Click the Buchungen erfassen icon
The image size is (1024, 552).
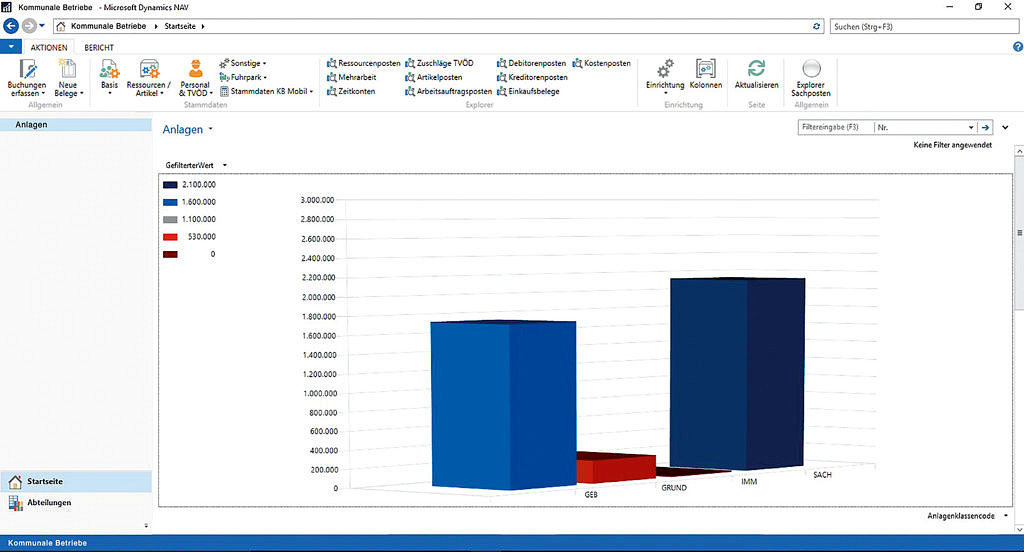[x=27, y=70]
